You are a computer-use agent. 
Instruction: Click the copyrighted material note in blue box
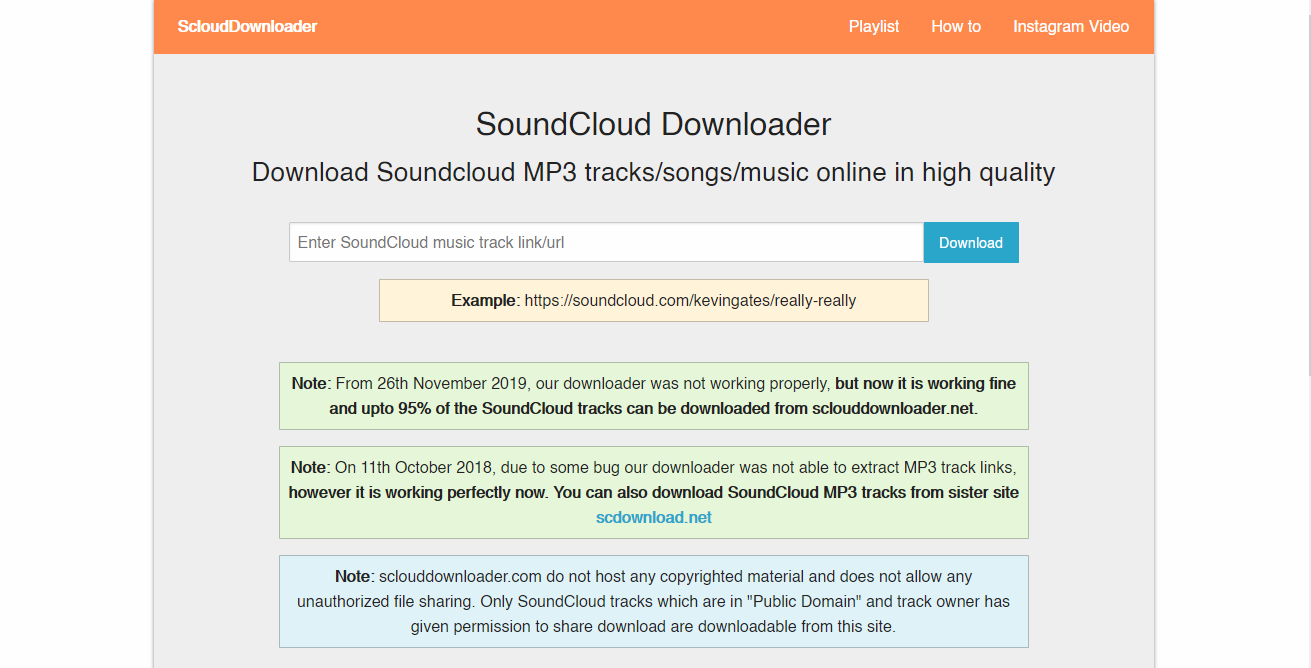[654, 602]
